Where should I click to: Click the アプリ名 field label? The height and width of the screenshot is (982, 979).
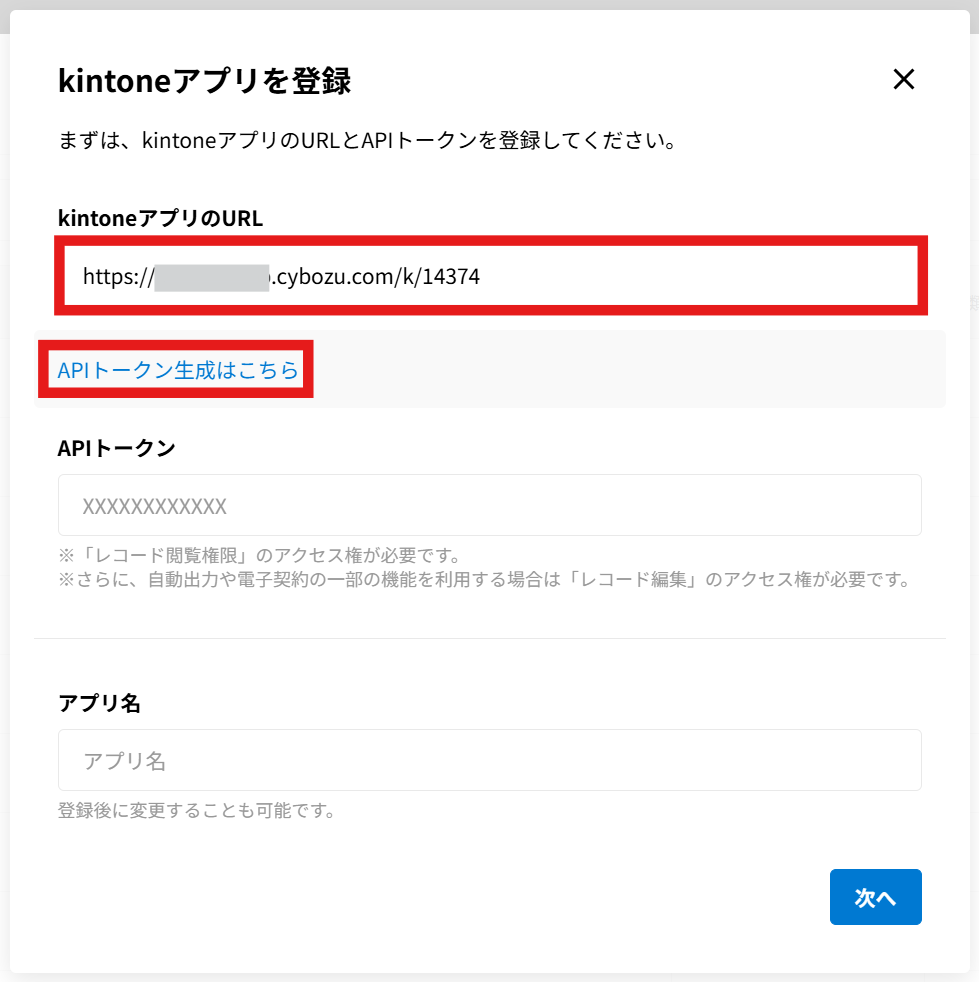point(99,703)
